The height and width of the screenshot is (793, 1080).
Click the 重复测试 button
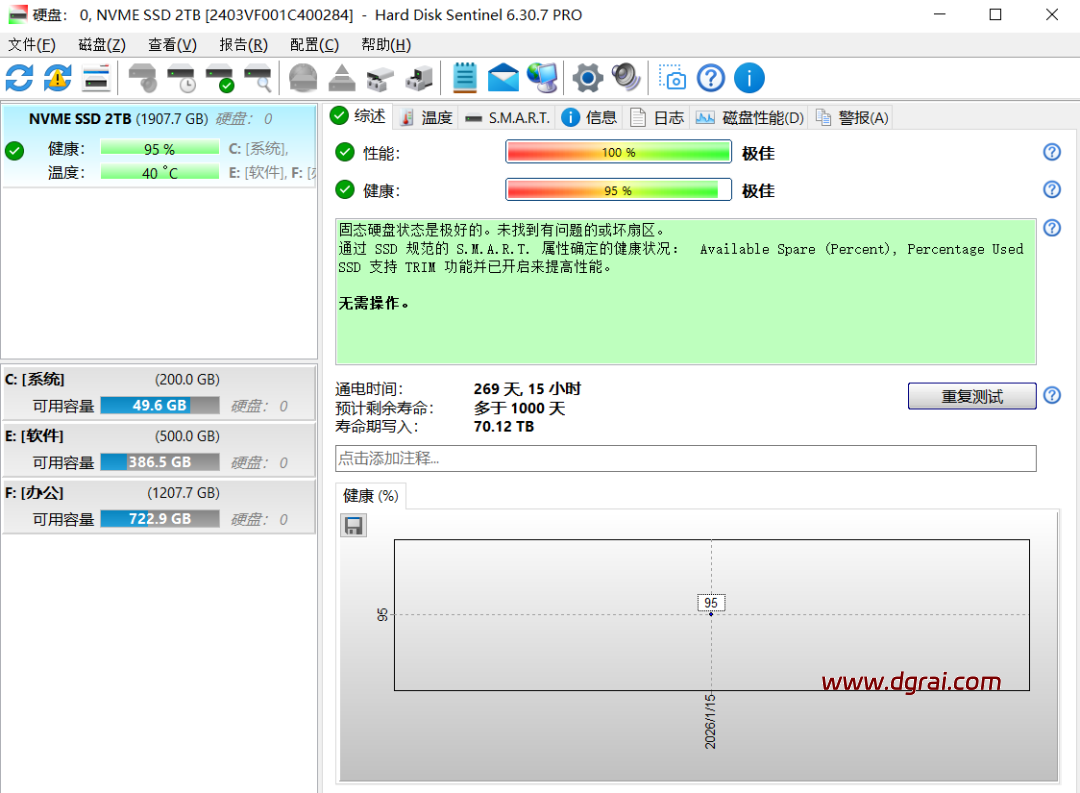pyautogui.click(x=971, y=396)
